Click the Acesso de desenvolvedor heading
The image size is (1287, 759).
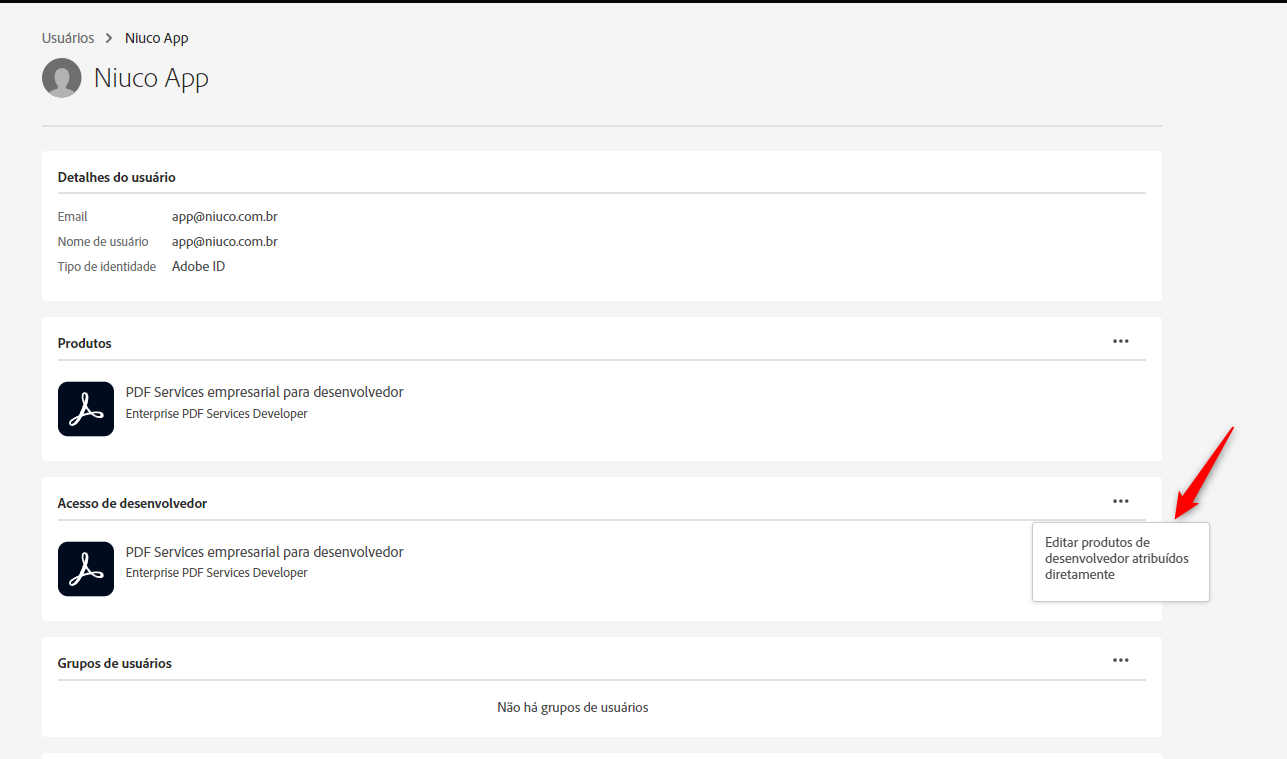coord(133,503)
